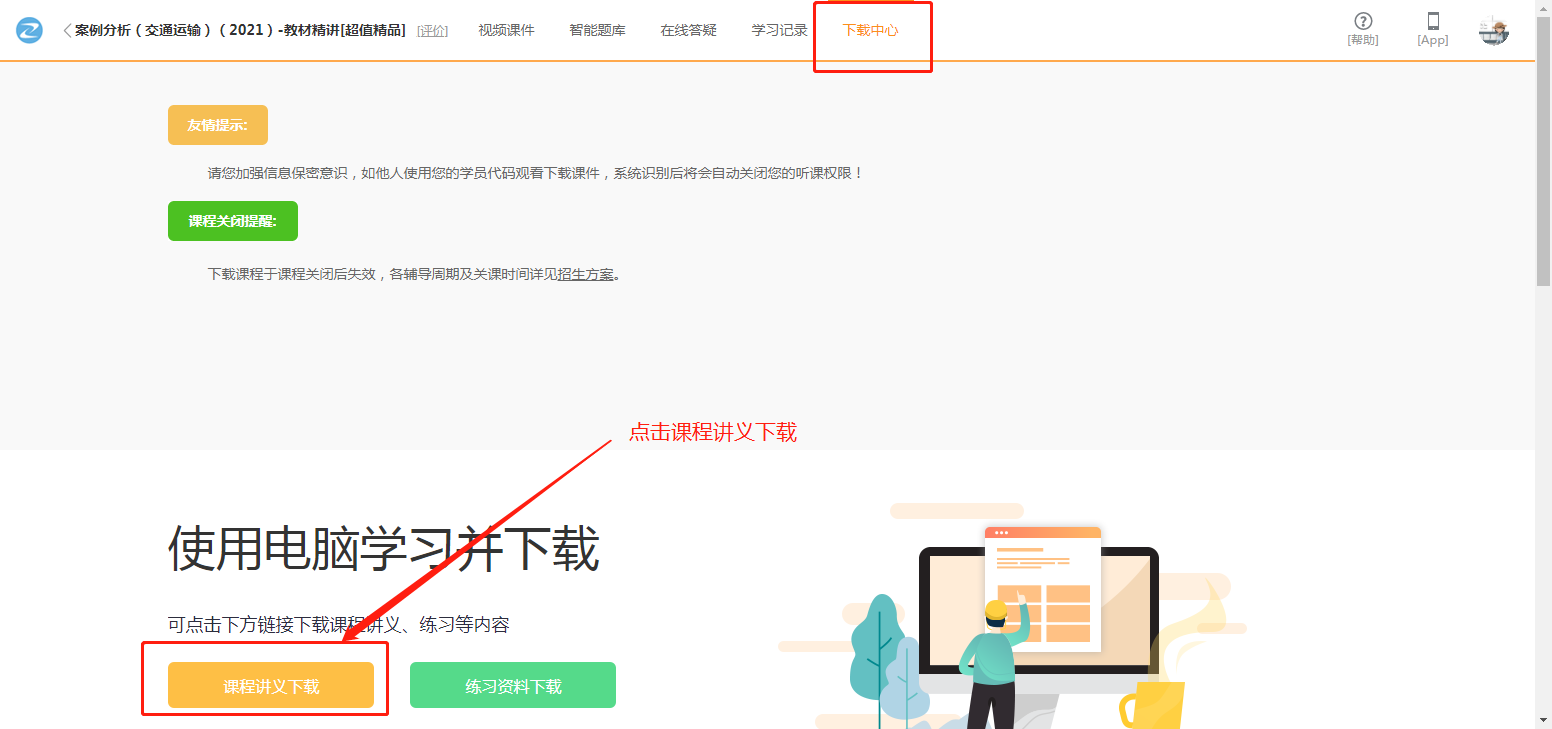Screen dimensions: 1552x729
Task: Open the user avatar profile picture
Action: pos(1493,31)
